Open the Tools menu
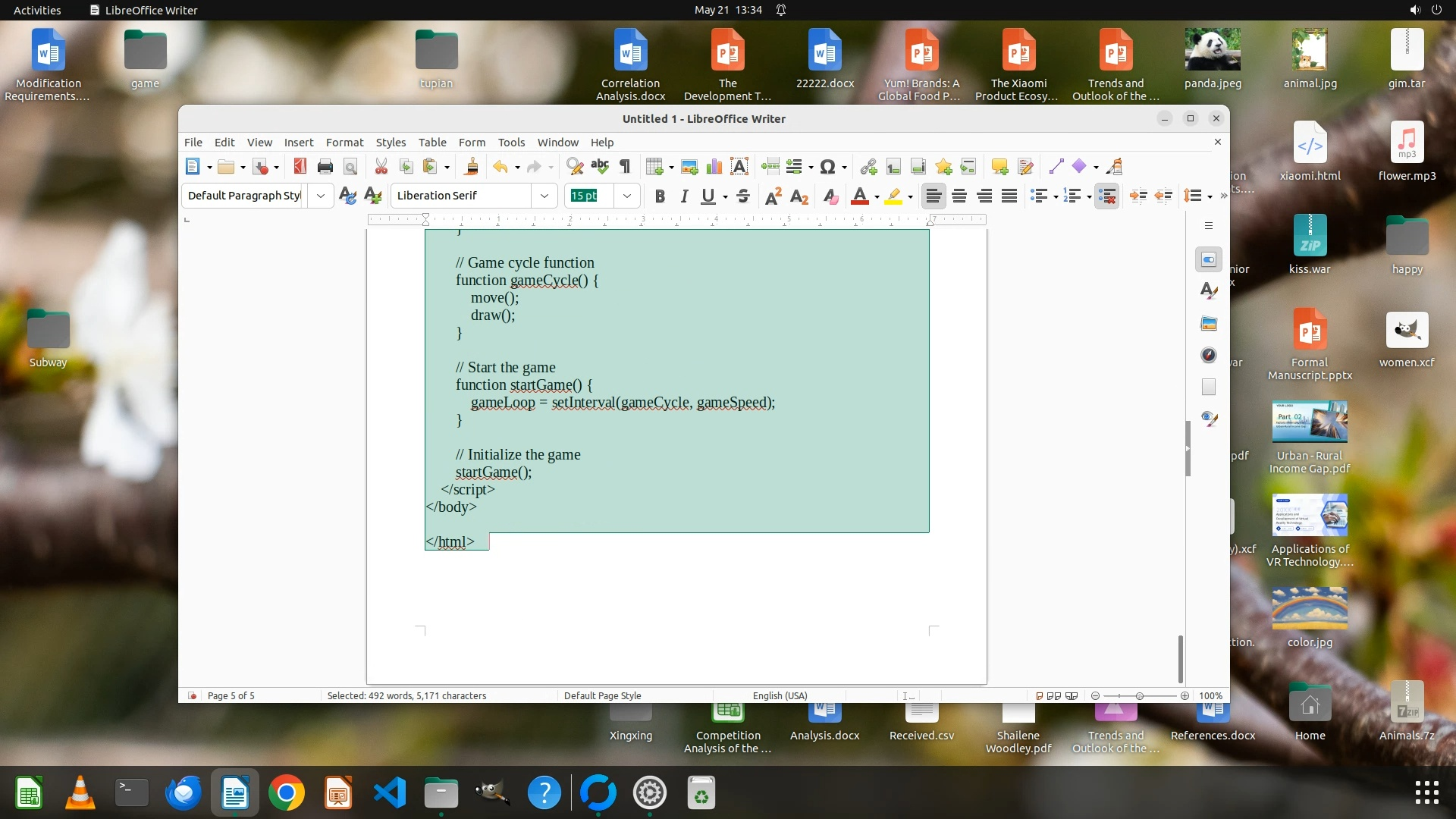 (x=511, y=143)
